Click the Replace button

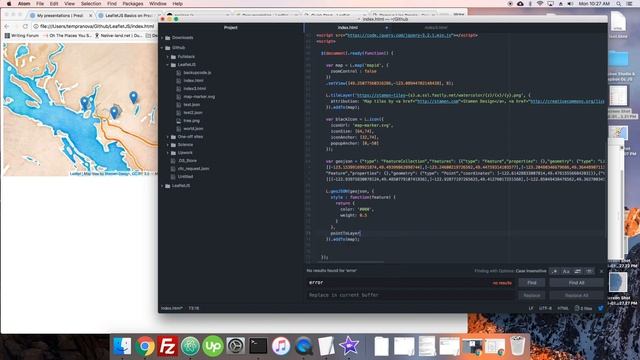[531, 295]
